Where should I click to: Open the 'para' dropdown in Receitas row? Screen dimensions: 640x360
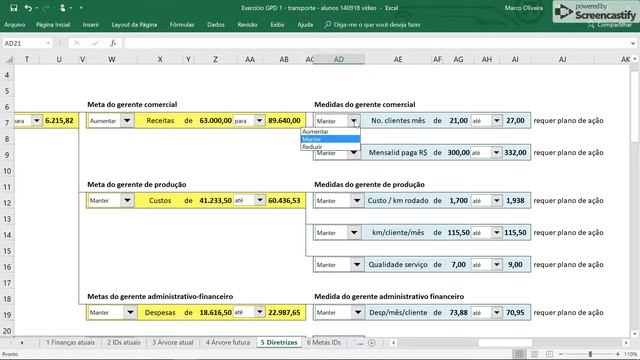pyautogui.click(x=259, y=120)
